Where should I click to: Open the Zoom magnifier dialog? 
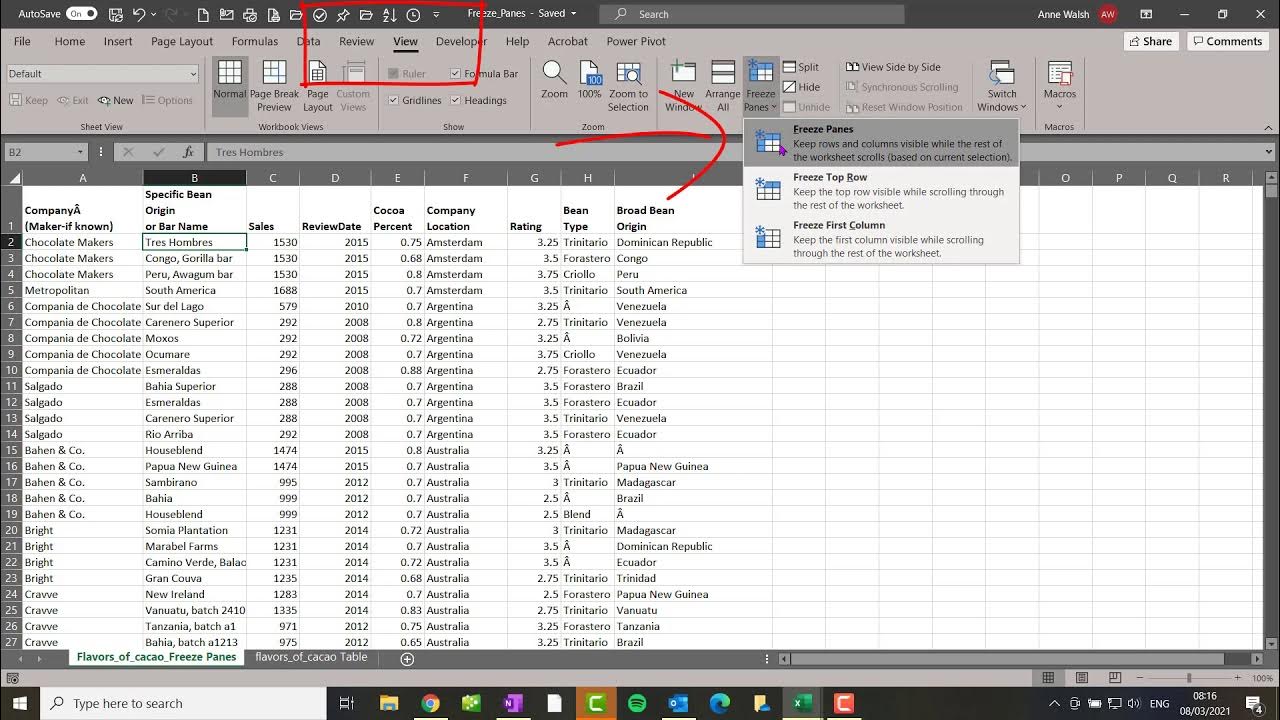click(554, 80)
